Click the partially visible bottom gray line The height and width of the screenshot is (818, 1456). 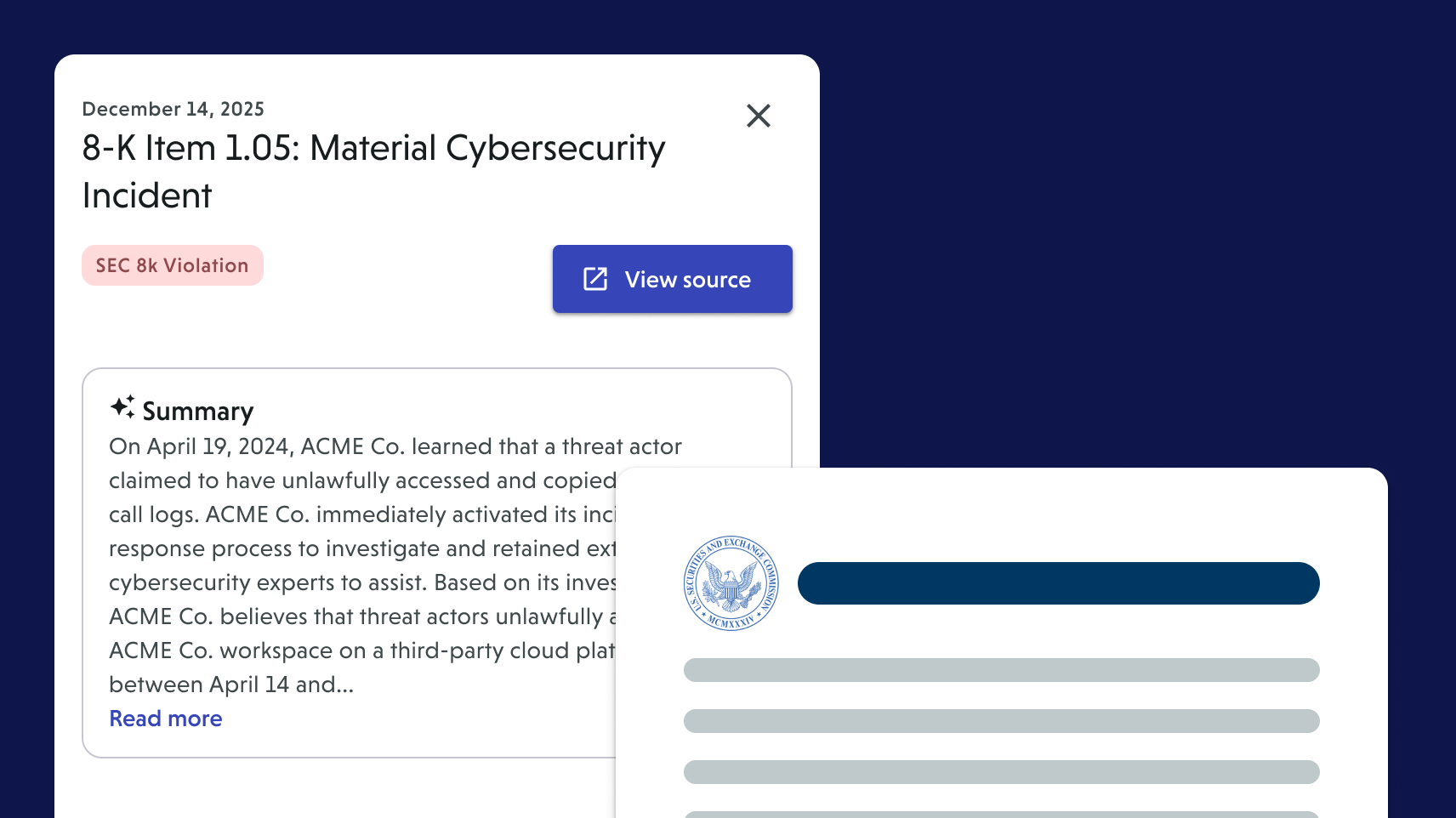pyautogui.click(x=1001, y=815)
